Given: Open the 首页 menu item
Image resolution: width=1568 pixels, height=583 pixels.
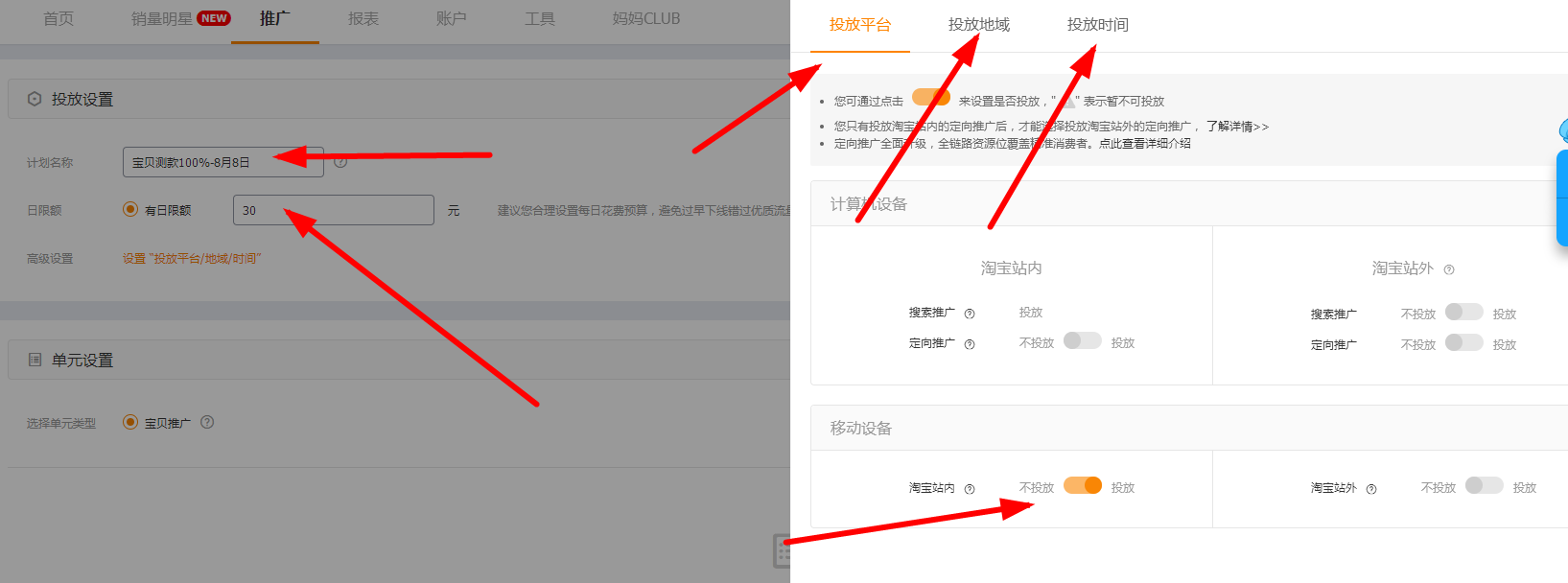Looking at the screenshot, I should pyautogui.click(x=59, y=18).
